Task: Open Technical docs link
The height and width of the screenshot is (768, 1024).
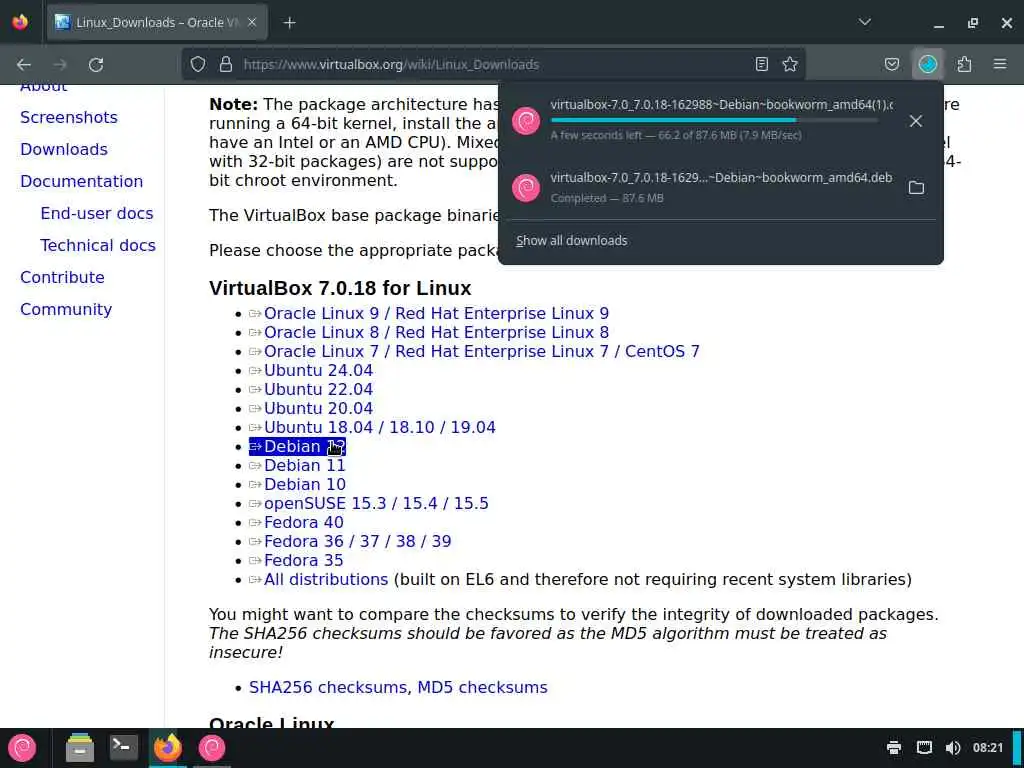Action: tap(98, 246)
